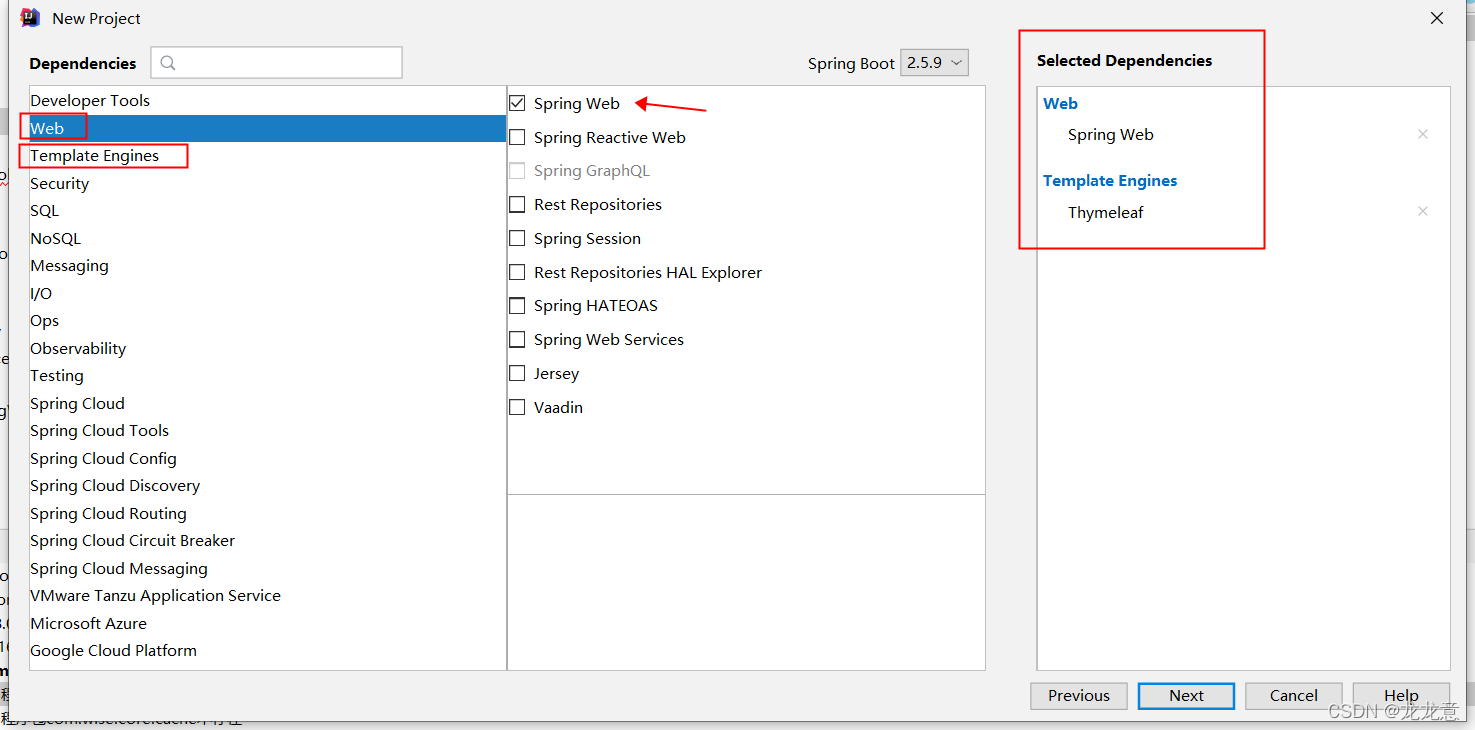Enable Spring Web Services checkbox

[517, 340]
